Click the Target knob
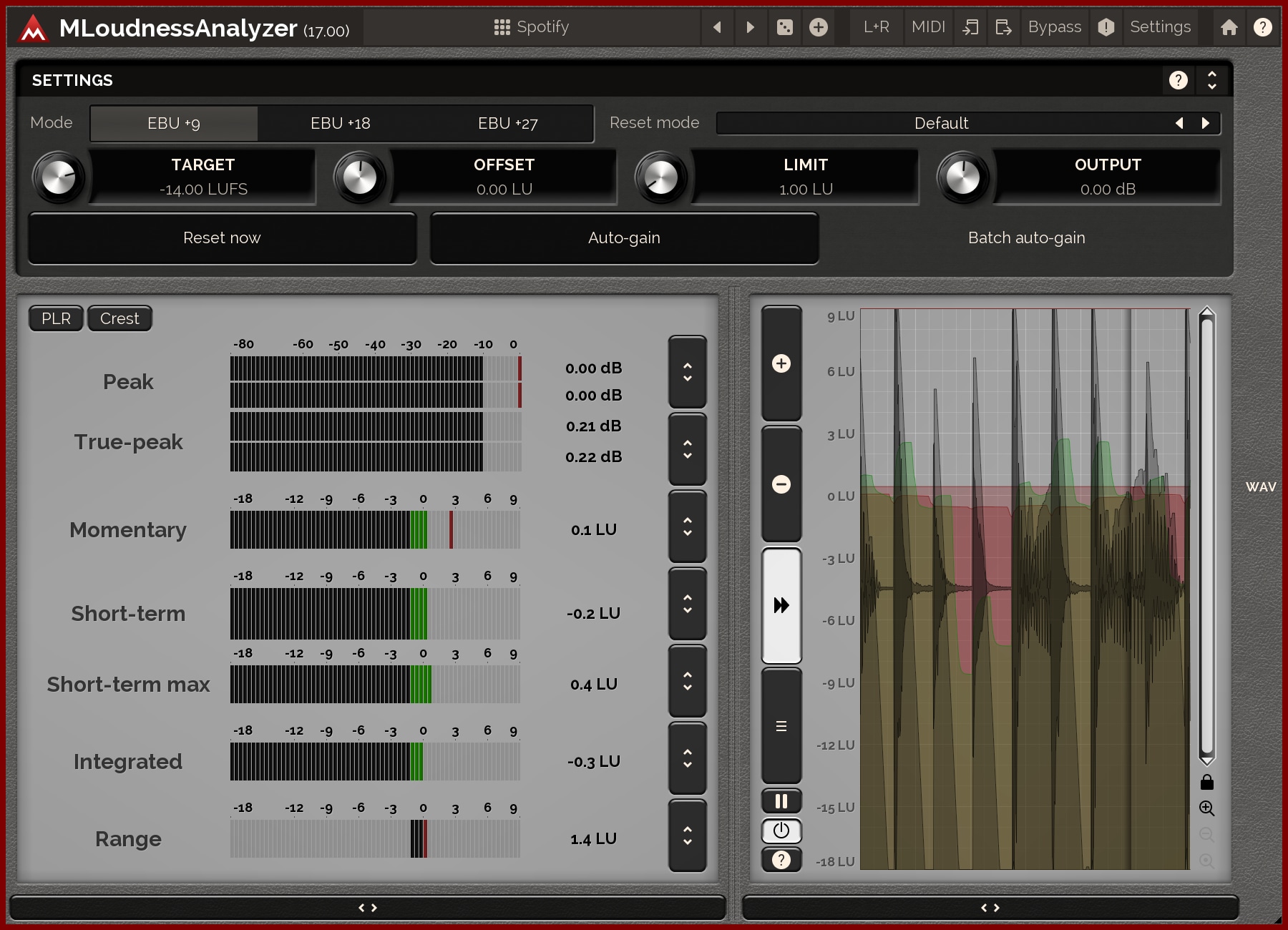The image size is (1288, 930). tap(59, 177)
